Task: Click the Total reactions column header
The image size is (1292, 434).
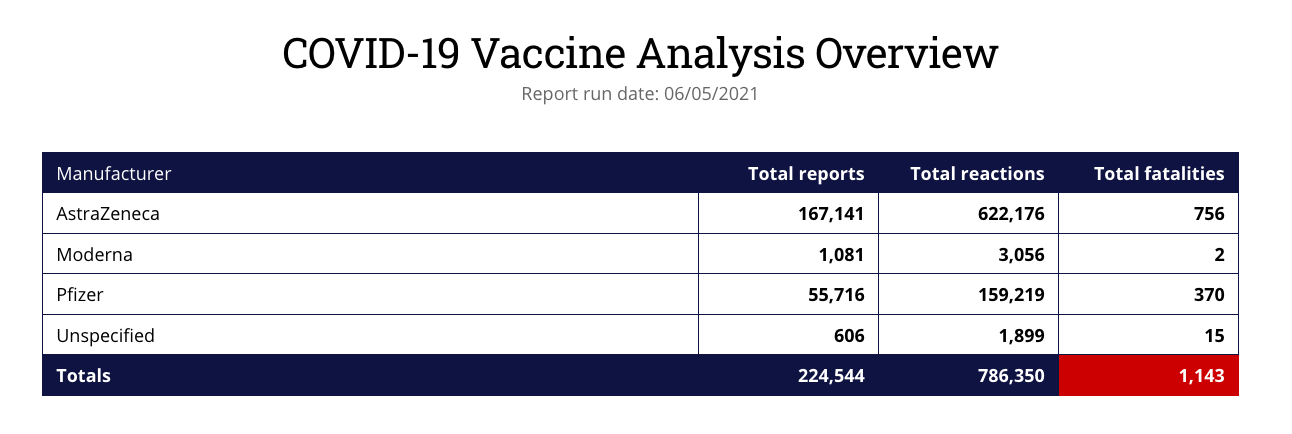Action: tap(977, 174)
